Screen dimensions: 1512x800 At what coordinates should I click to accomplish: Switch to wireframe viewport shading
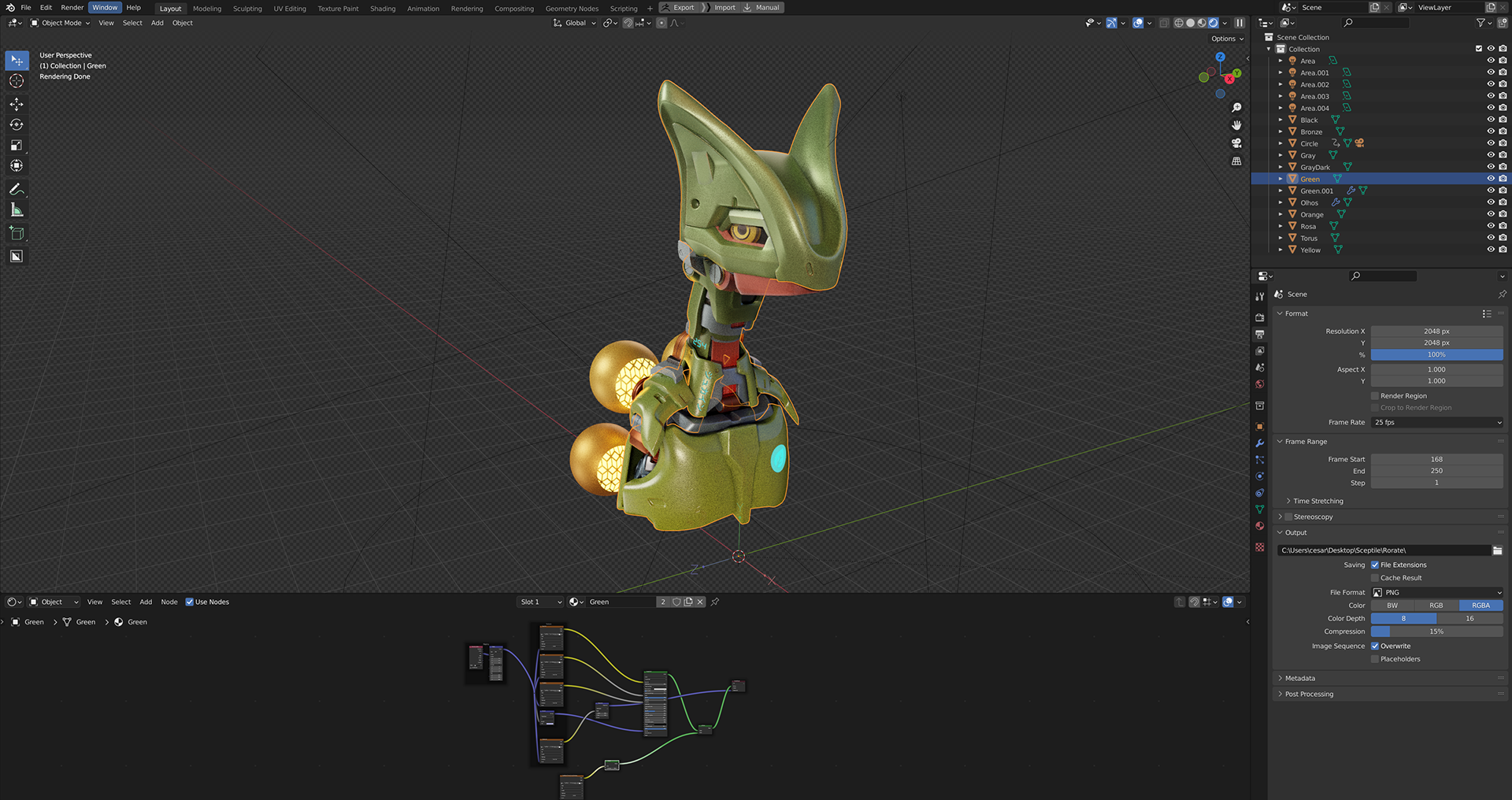(1179, 23)
